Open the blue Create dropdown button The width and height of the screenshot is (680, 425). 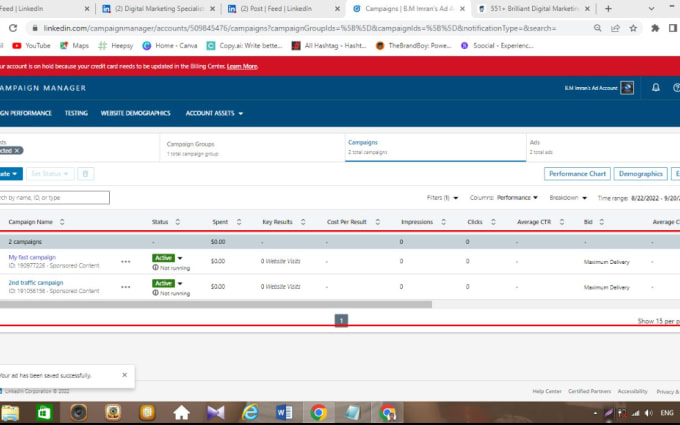coord(10,174)
